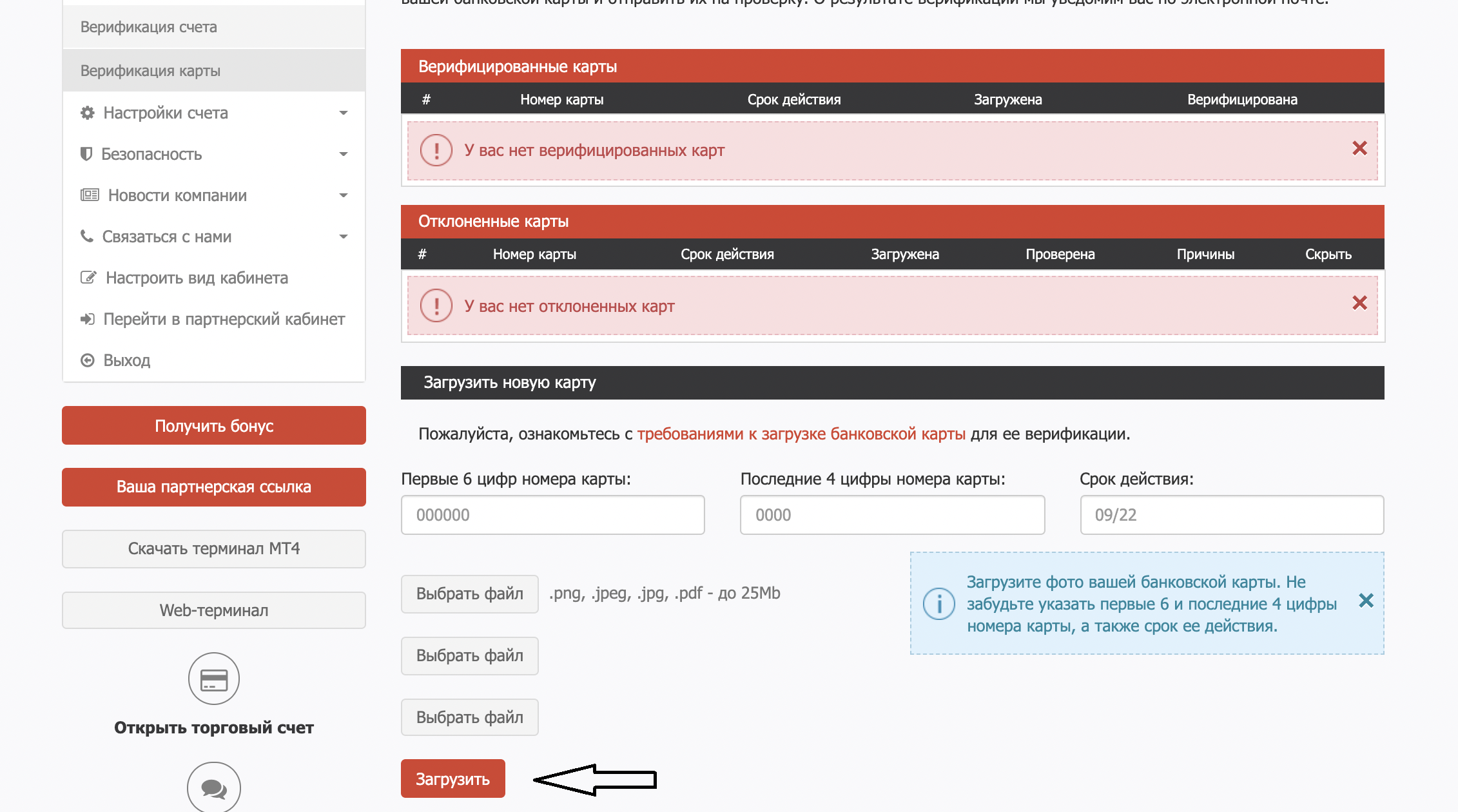1458x812 pixels.
Task: Close the 'У вас нет отклоненных карт' alert
Action: point(1359,303)
